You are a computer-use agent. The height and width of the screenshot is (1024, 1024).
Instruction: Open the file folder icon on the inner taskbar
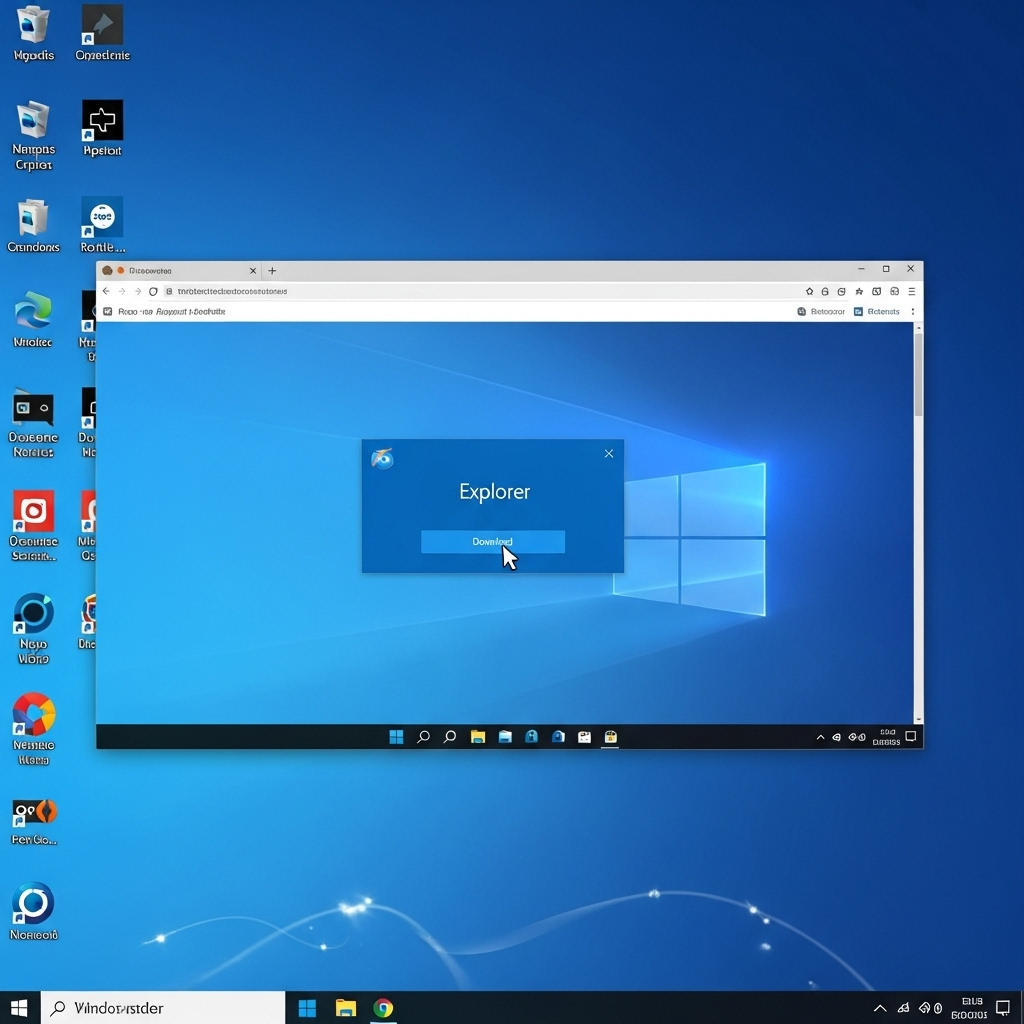[477, 737]
